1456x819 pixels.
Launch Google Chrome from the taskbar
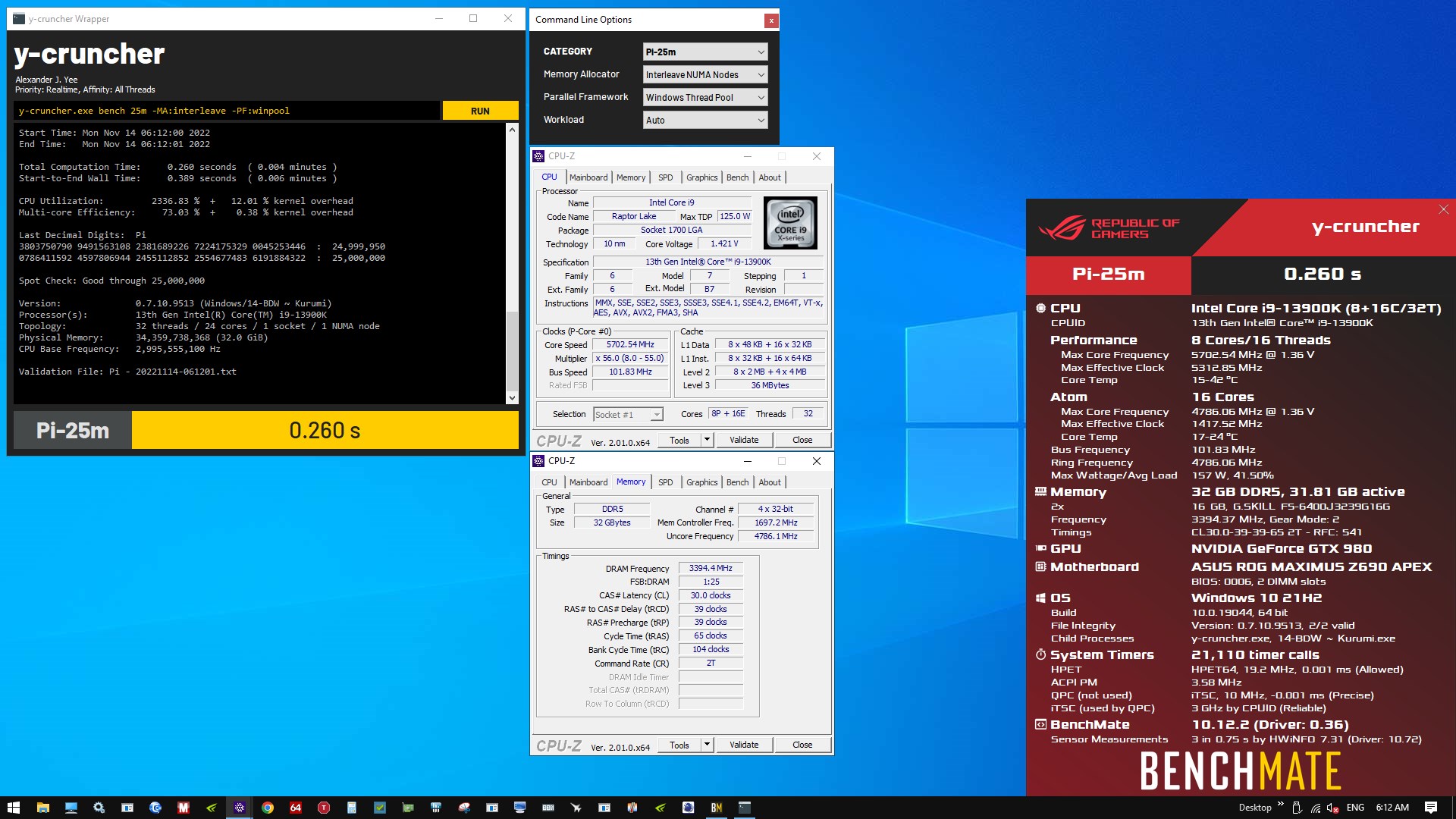[x=267, y=808]
